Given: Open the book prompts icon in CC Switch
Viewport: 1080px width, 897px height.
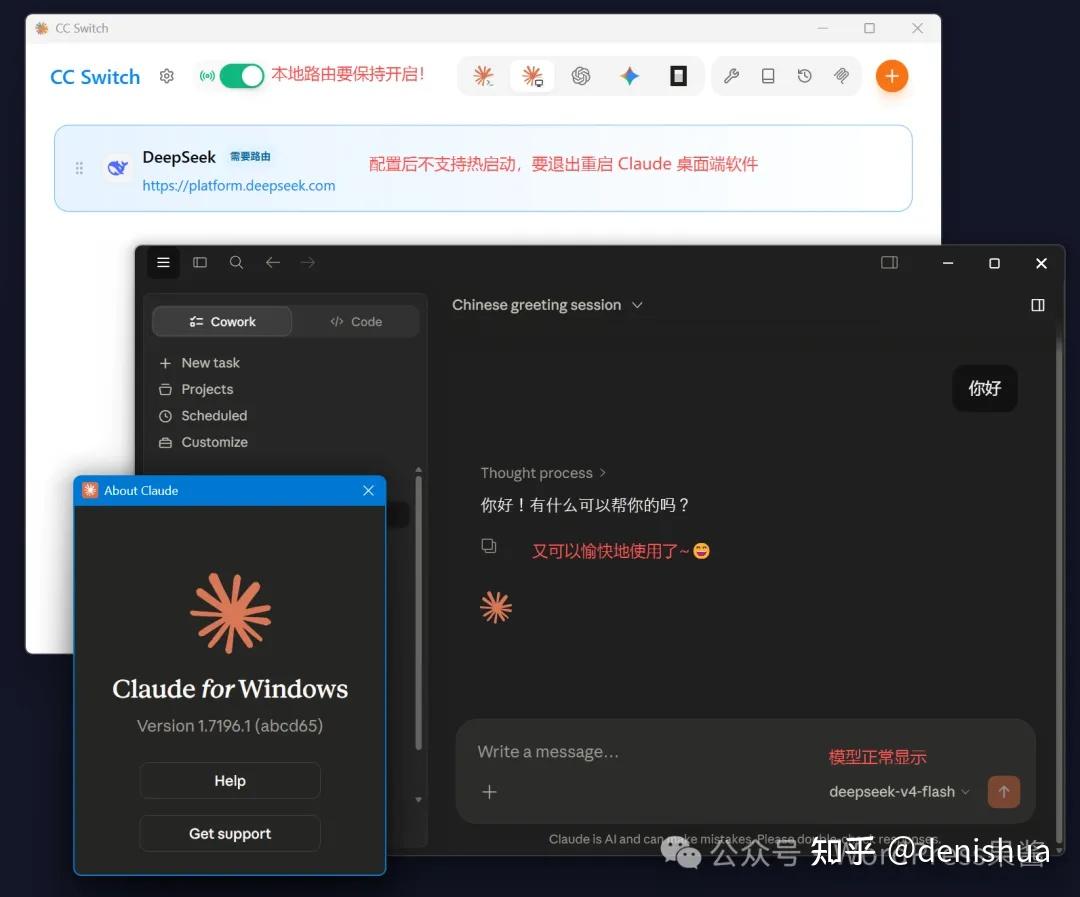Looking at the screenshot, I should tap(768, 76).
